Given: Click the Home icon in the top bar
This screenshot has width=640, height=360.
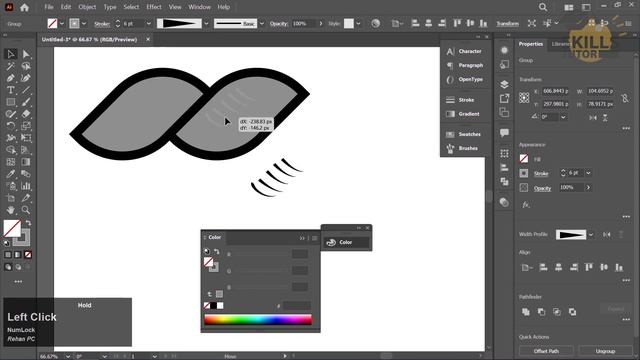Looking at the screenshot, I should [24, 7].
